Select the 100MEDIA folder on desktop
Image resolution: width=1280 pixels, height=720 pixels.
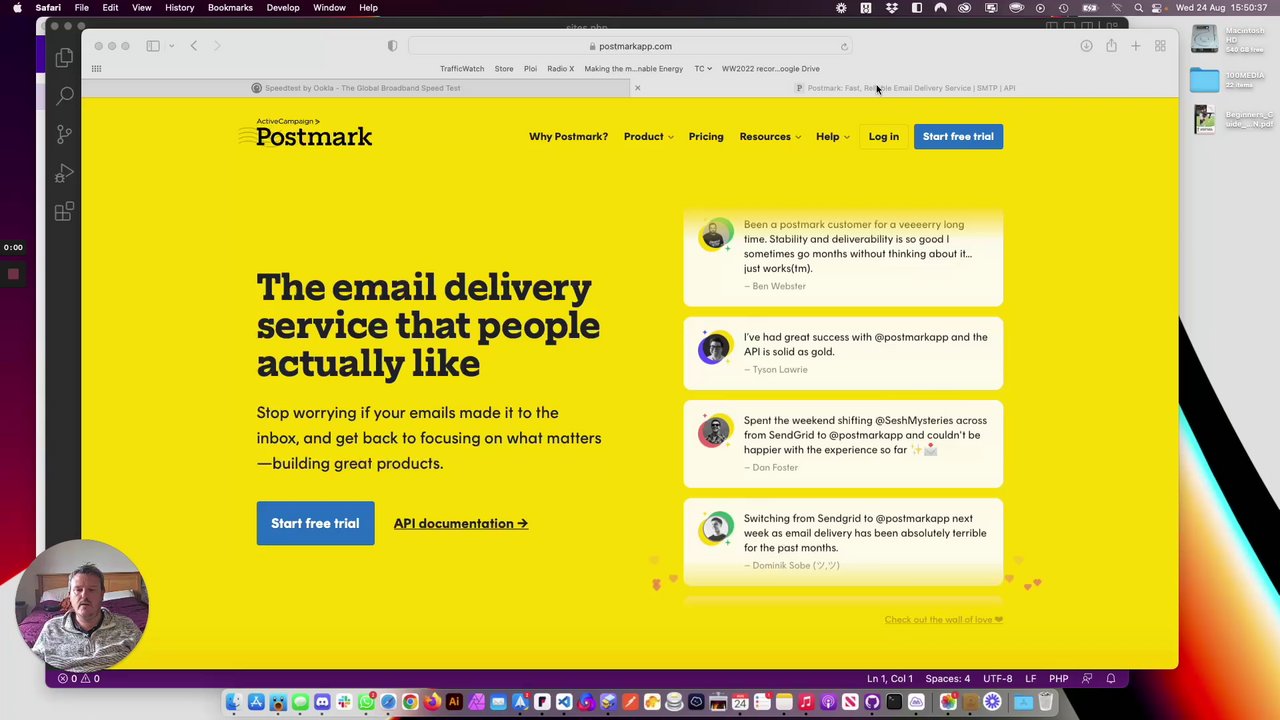(1205, 79)
